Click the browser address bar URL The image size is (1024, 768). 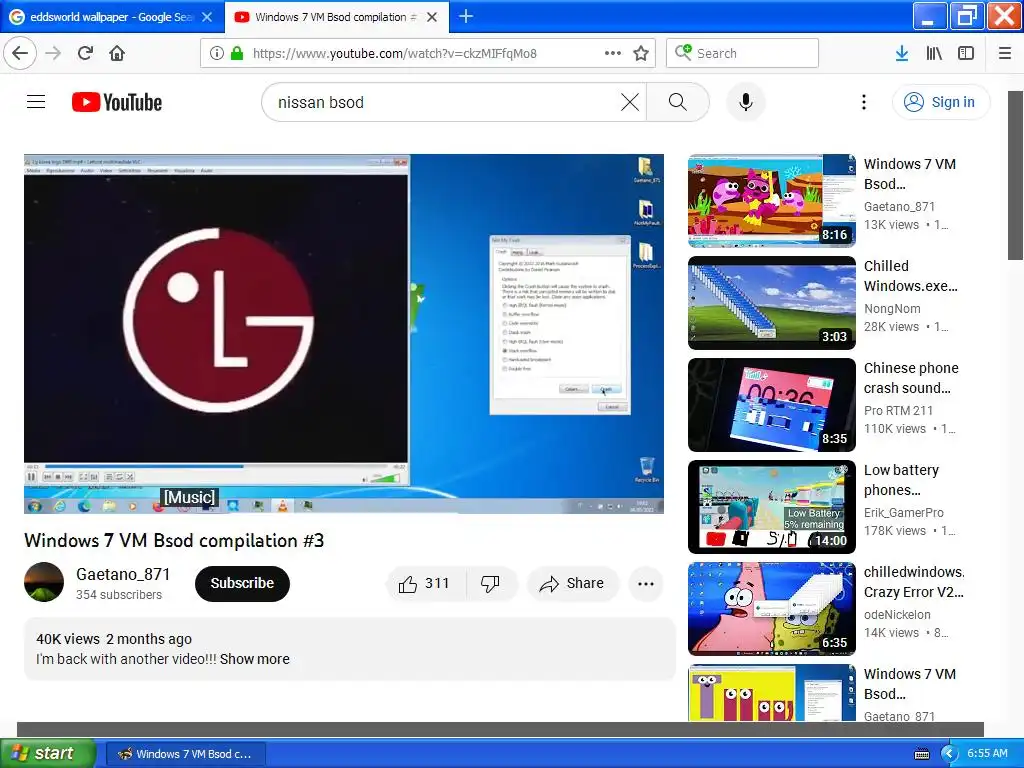(x=394, y=54)
